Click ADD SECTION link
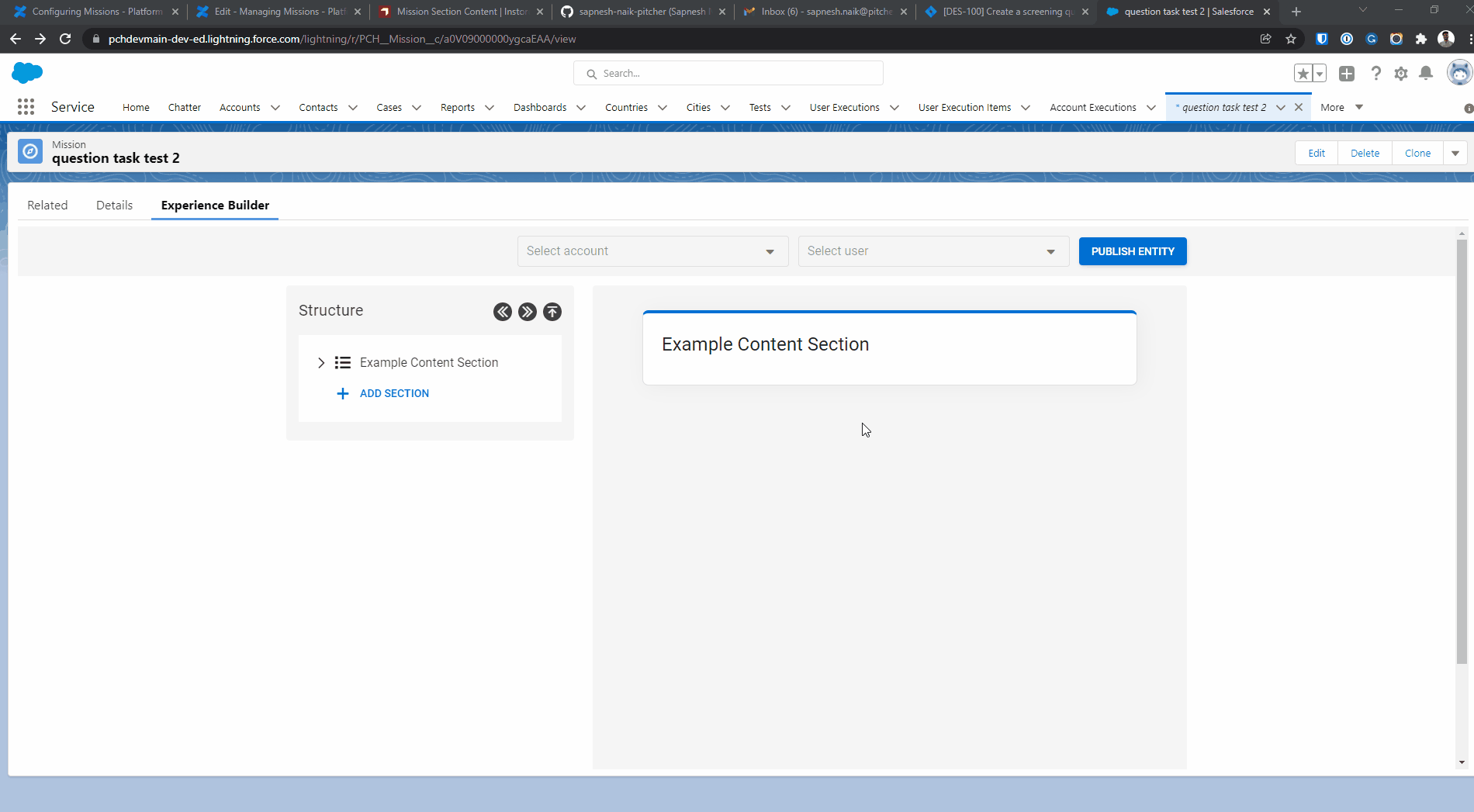Screen dimensions: 1474x812 (x=393, y=394)
